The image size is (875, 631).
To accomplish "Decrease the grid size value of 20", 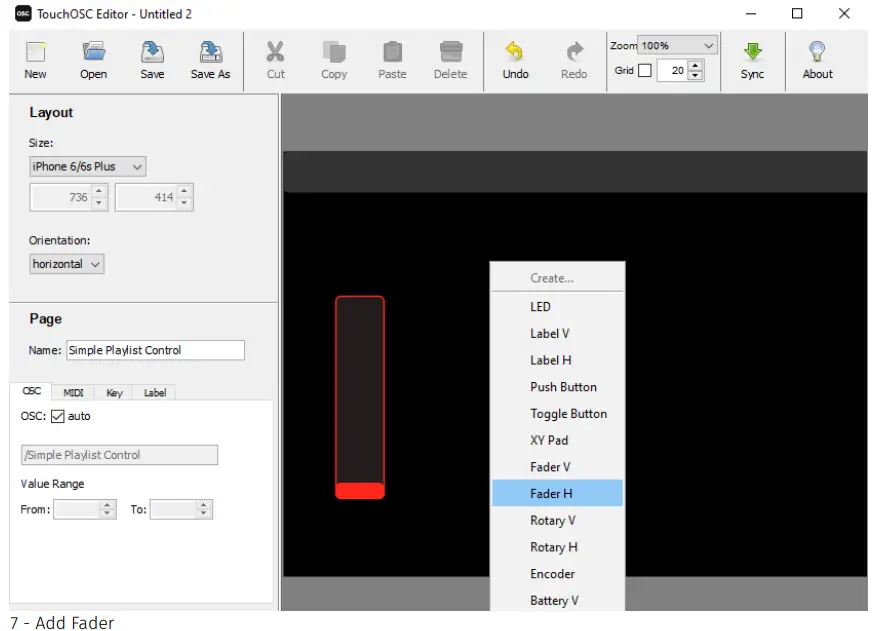I will (x=695, y=75).
